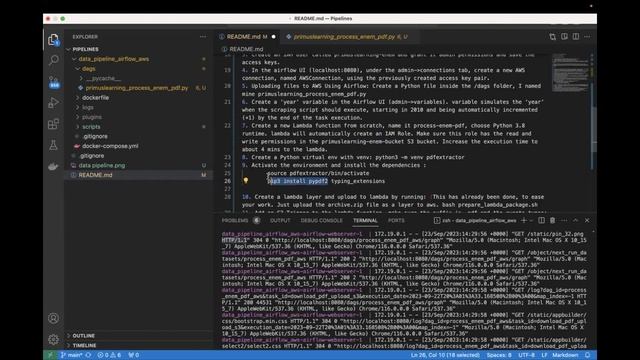The width and height of the screenshot is (640, 360).
Task: Select the TERMINAL panel tab
Action: [365, 220]
